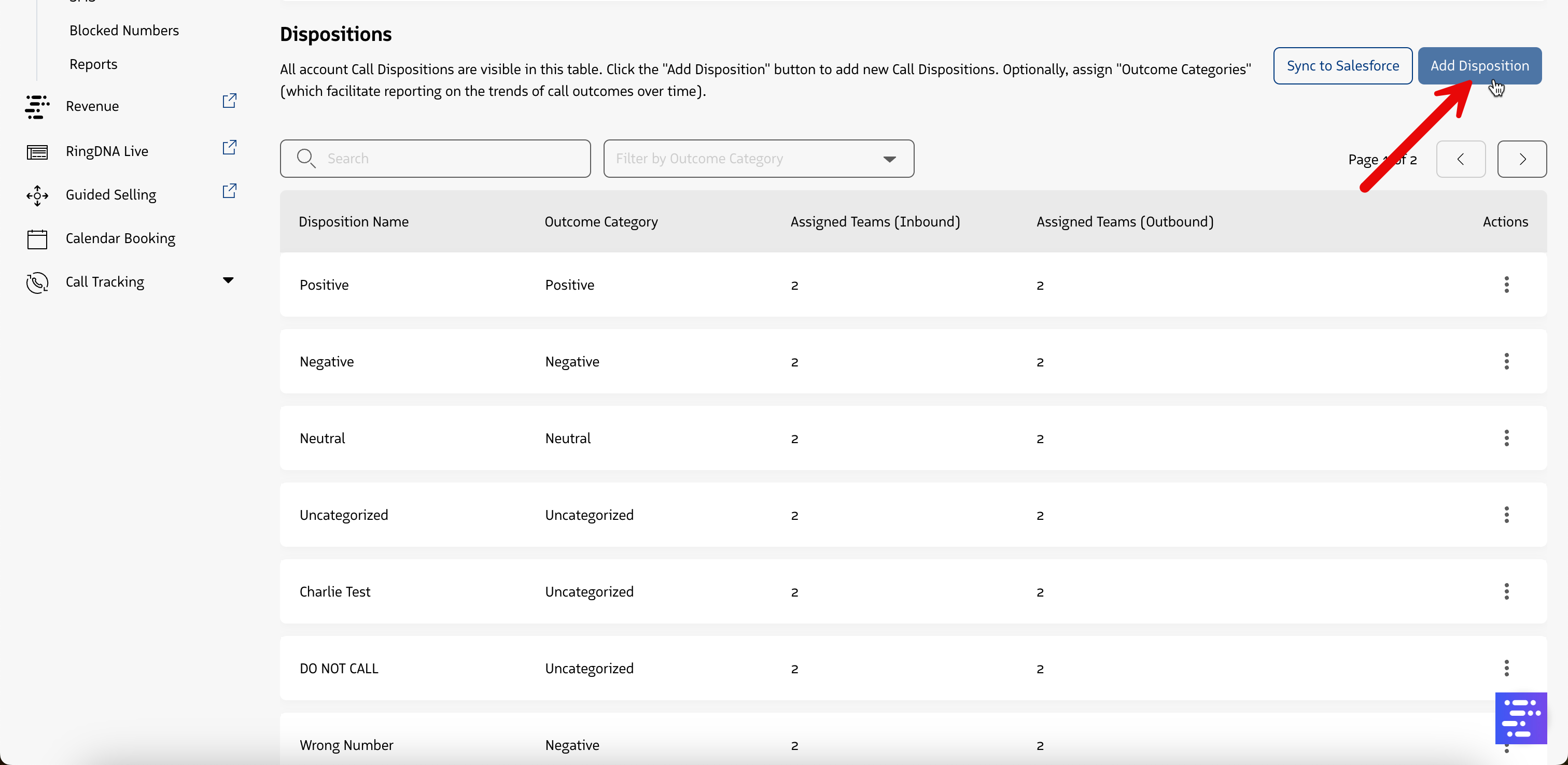Click RingDNA Live external link icon
This screenshot has height=765, width=1568.
click(229, 148)
